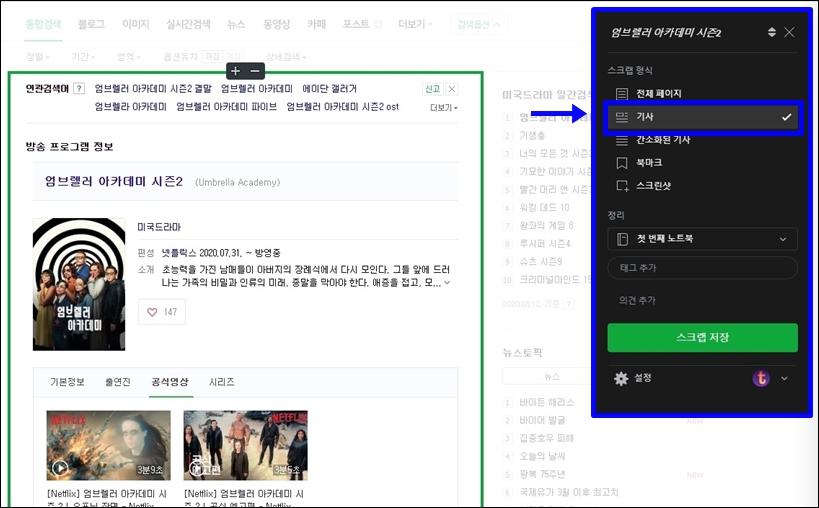Shrink clip selection with minus button
819x508 pixels.
(255, 71)
